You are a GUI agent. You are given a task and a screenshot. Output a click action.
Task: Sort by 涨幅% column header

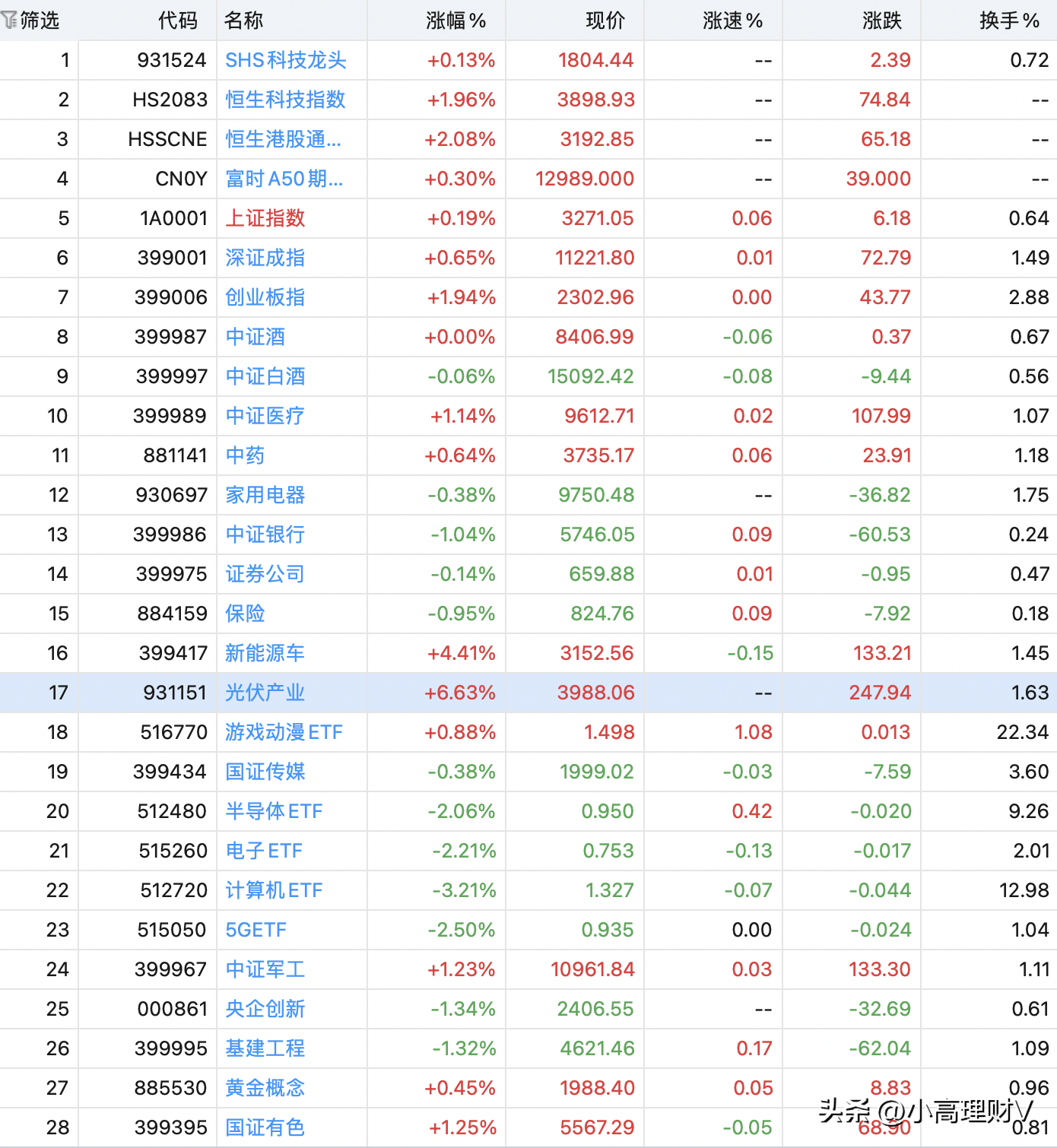click(456, 21)
